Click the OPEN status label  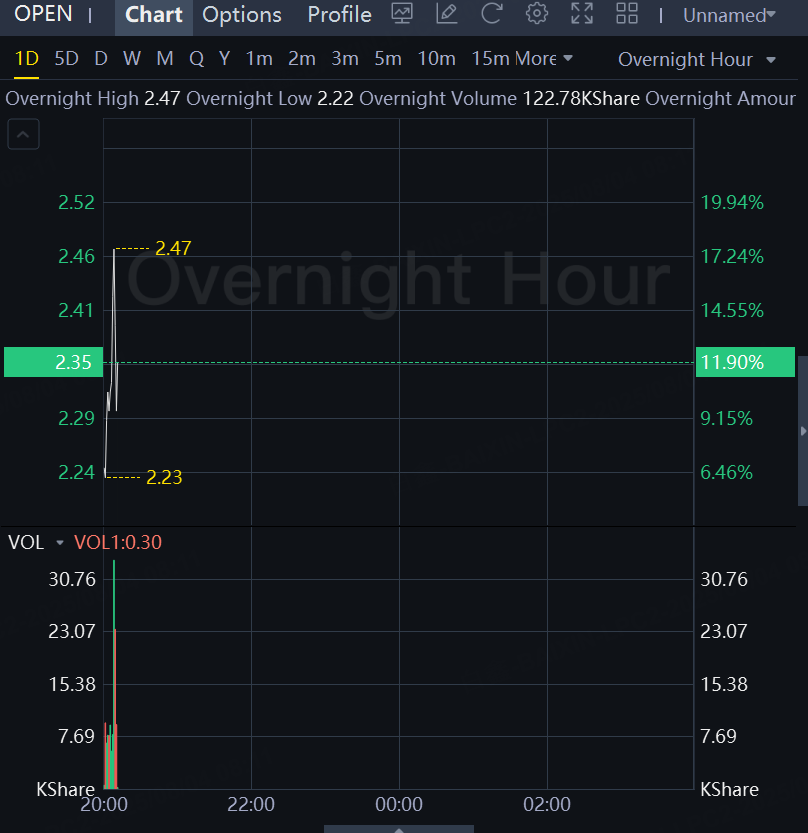[43, 14]
